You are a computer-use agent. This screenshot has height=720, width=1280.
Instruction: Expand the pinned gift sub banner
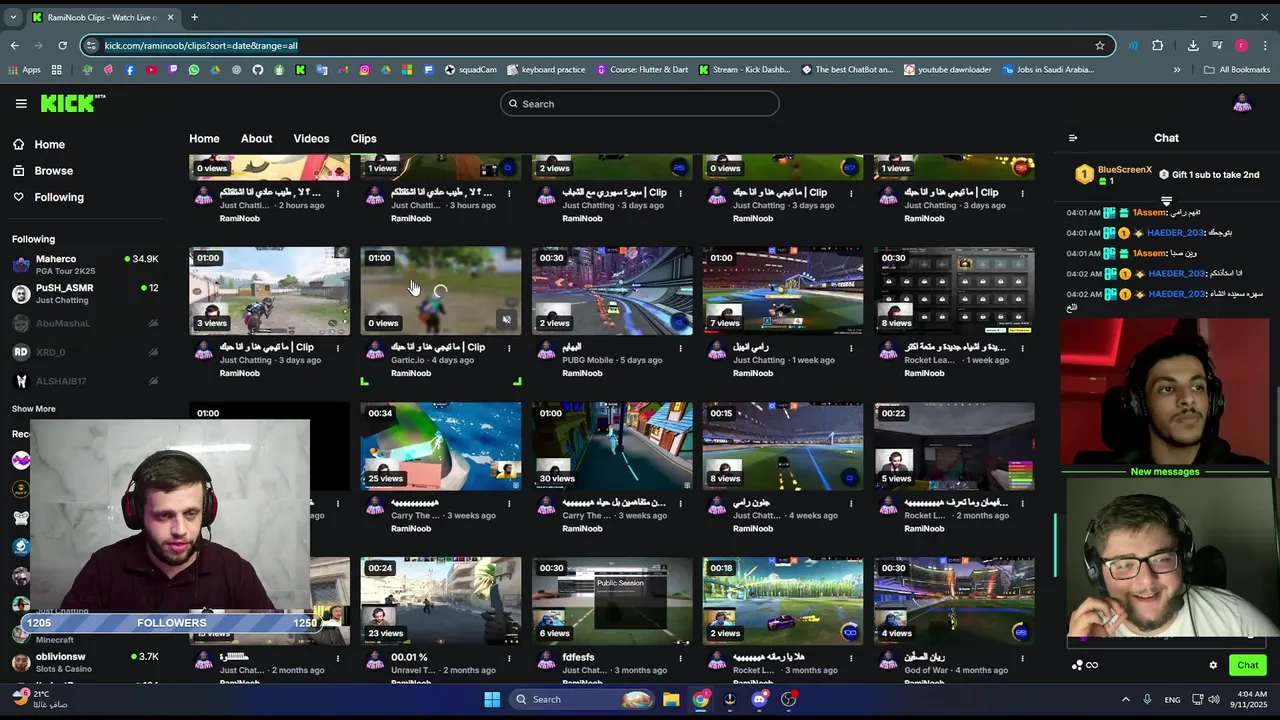pyautogui.click(x=1166, y=200)
